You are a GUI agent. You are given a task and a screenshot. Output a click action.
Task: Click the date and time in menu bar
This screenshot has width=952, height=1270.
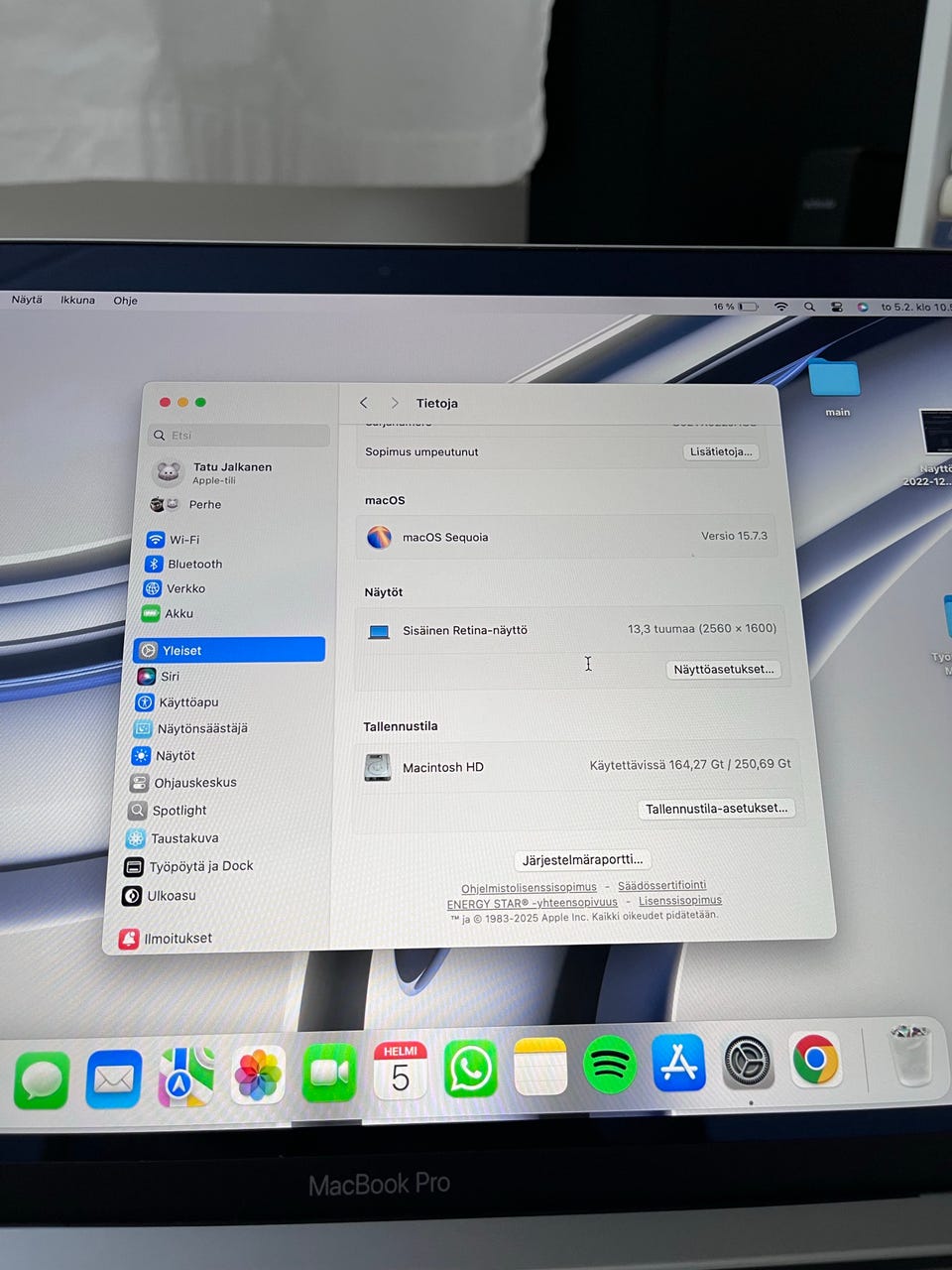click(915, 307)
